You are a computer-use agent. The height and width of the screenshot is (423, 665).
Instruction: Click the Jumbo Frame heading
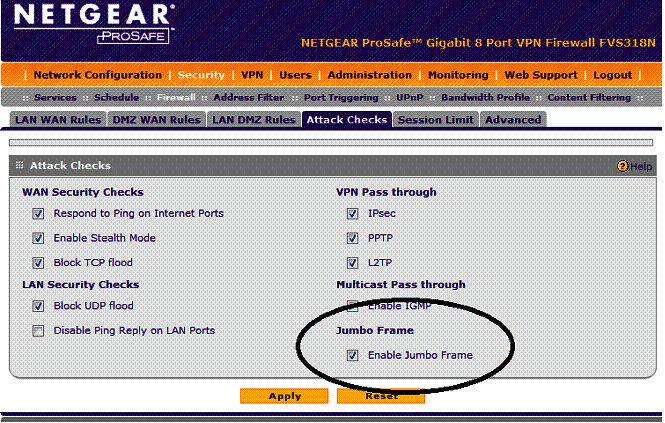pyautogui.click(x=375, y=331)
